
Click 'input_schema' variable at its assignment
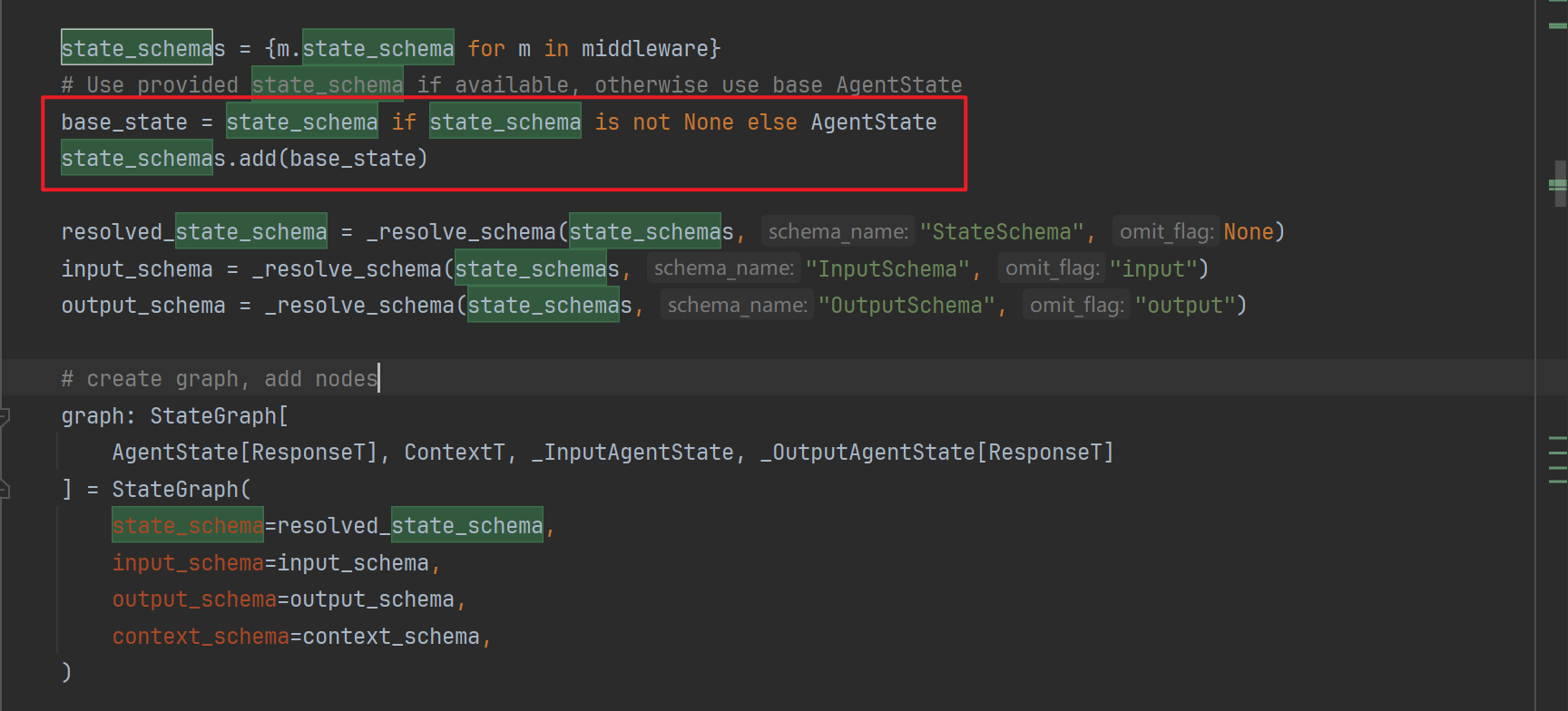[137, 269]
